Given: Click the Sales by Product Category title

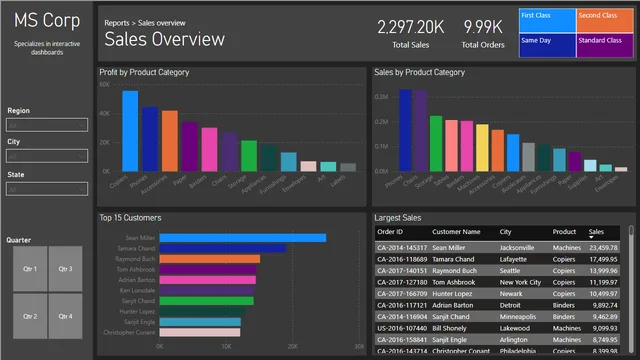Looking at the screenshot, I should click(x=419, y=72).
